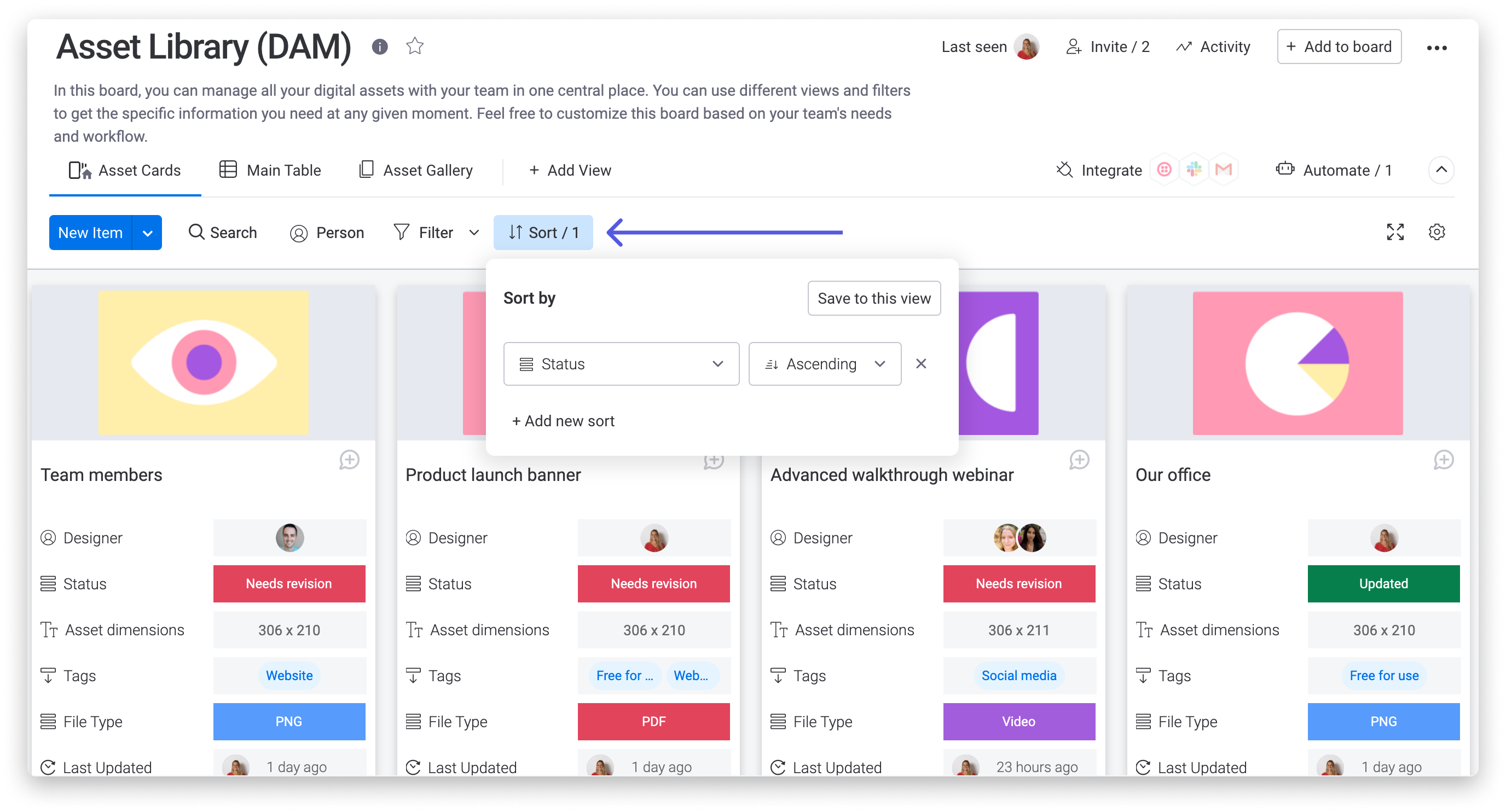Click the truncated Free for ... tag

click(624, 676)
